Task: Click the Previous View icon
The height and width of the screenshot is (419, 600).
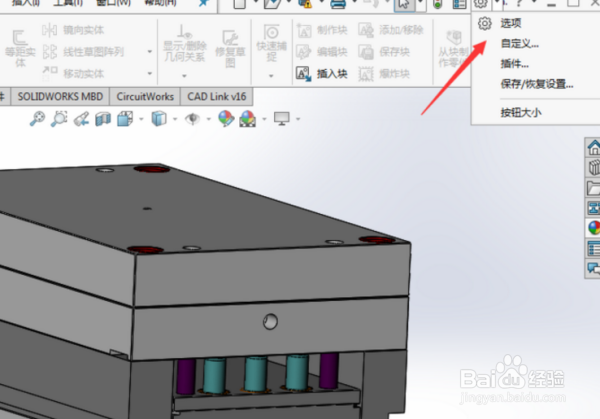Action: [81, 119]
